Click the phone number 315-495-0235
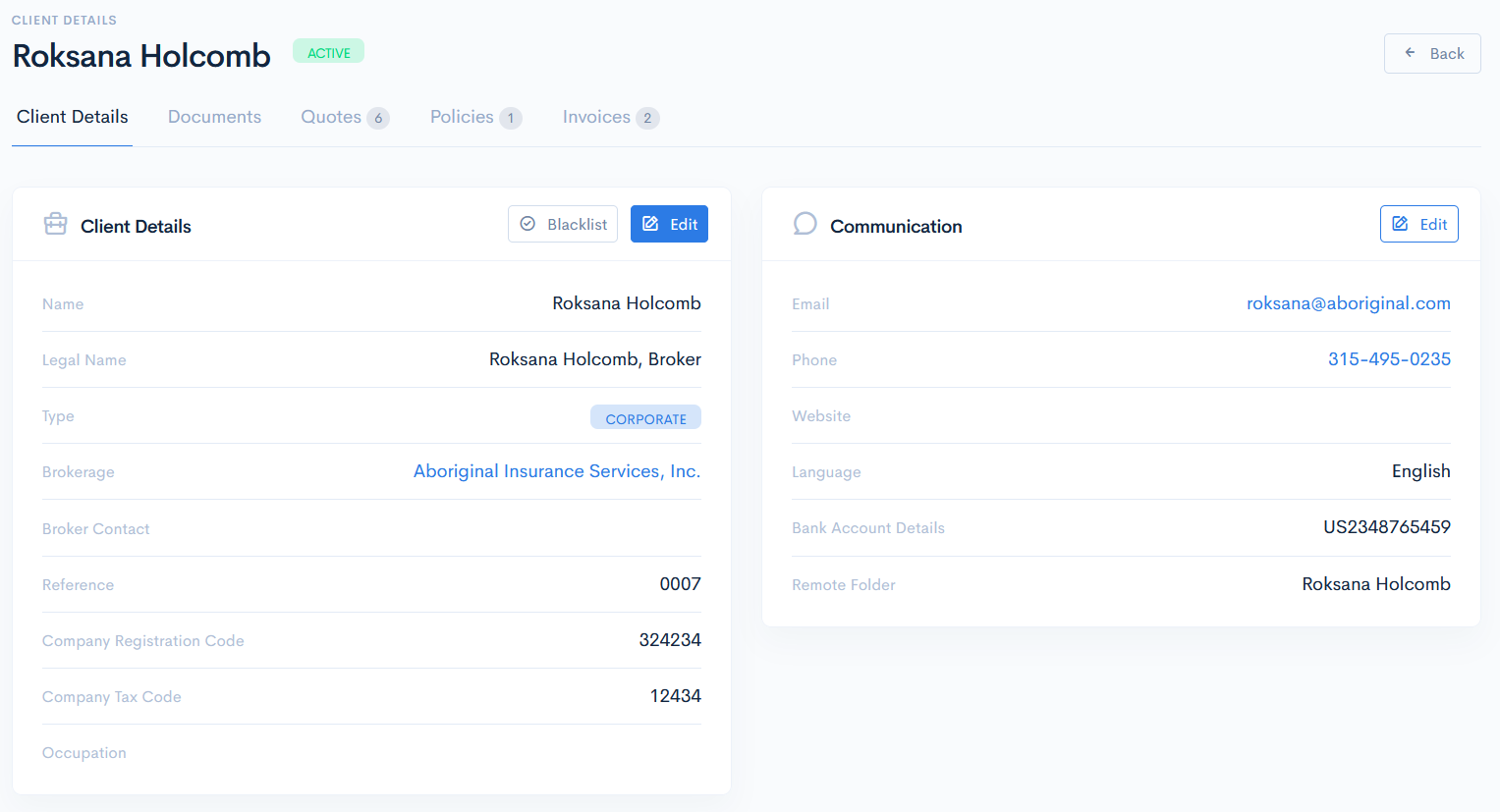Image resolution: width=1500 pixels, height=812 pixels. tap(1388, 359)
